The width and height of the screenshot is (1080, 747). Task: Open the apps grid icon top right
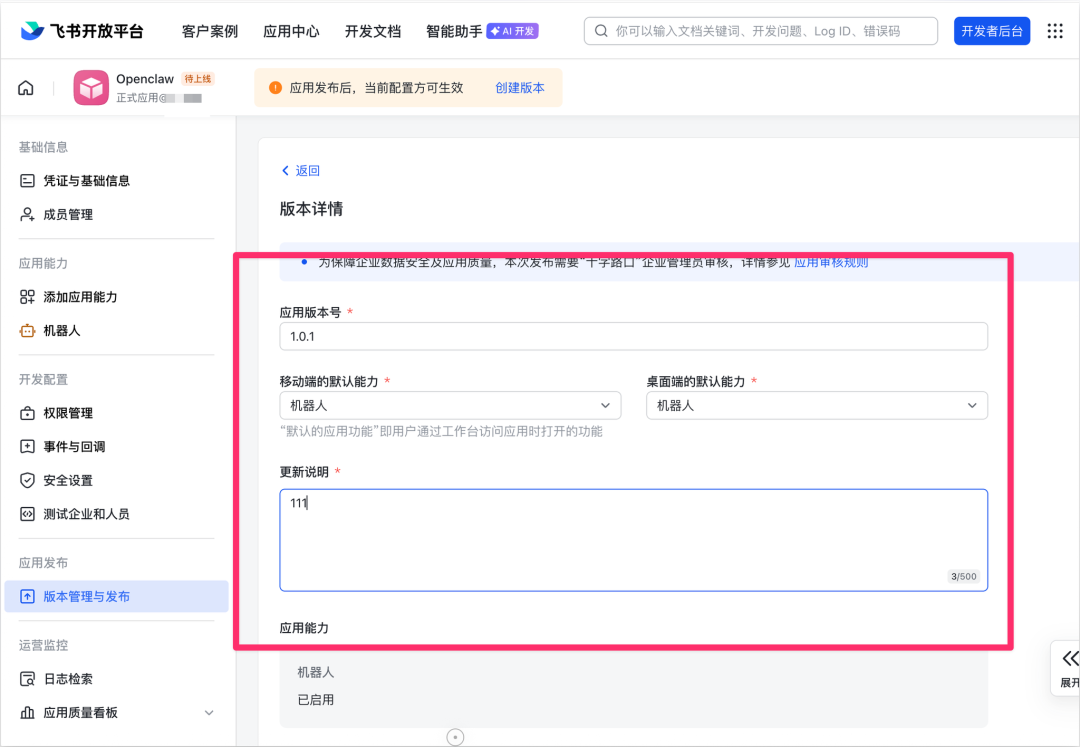pyautogui.click(x=1055, y=31)
